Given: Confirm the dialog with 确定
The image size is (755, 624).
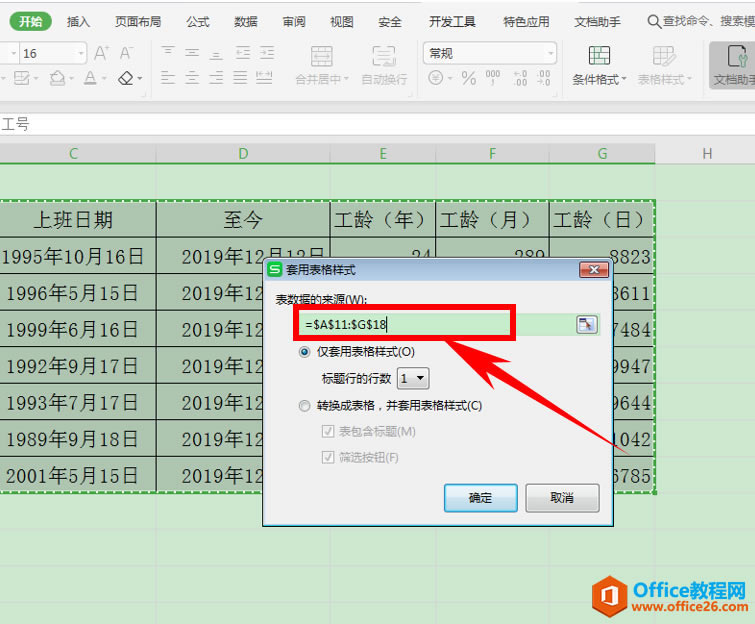Looking at the screenshot, I should 481,498.
